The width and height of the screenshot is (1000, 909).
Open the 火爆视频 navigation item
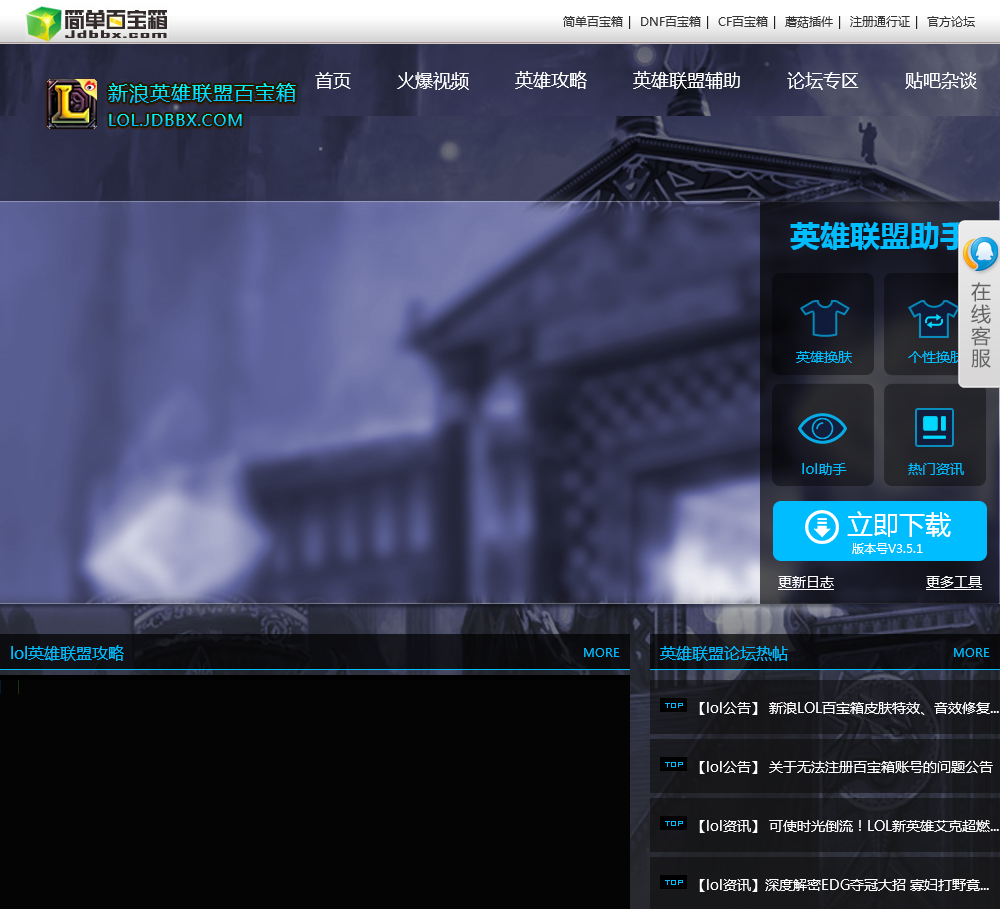pyautogui.click(x=433, y=80)
